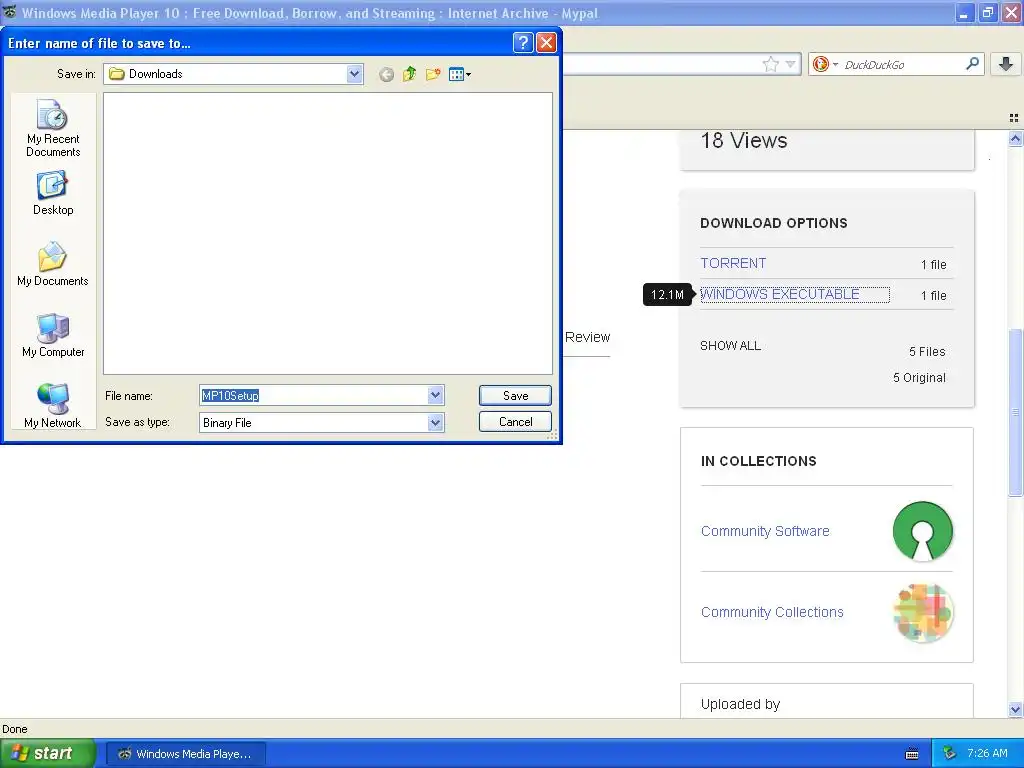Click the tab groups grid icon
This screenshot has height=768, width=1024.
(1014, 118)
